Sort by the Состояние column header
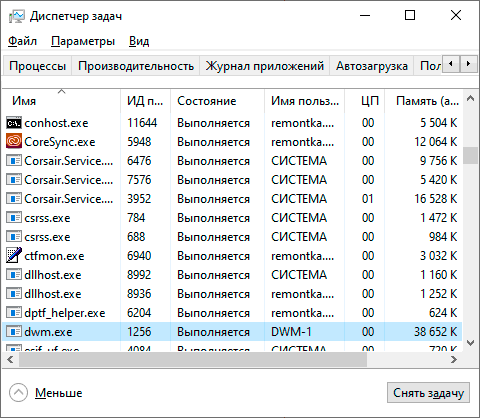This screenshot has height=418, width=480. tap(217, 101)
